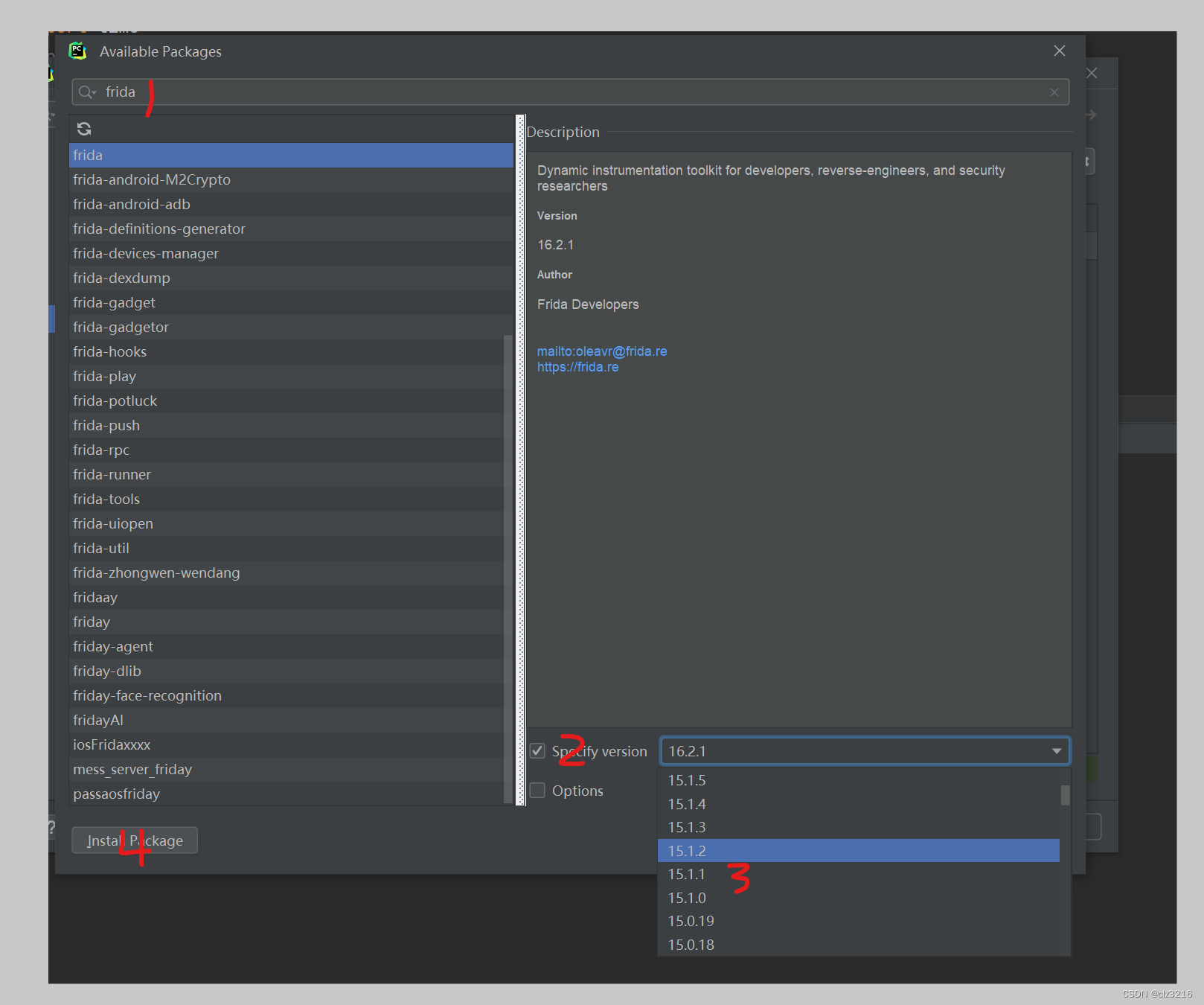Click inside the search input field

point(298,92)
